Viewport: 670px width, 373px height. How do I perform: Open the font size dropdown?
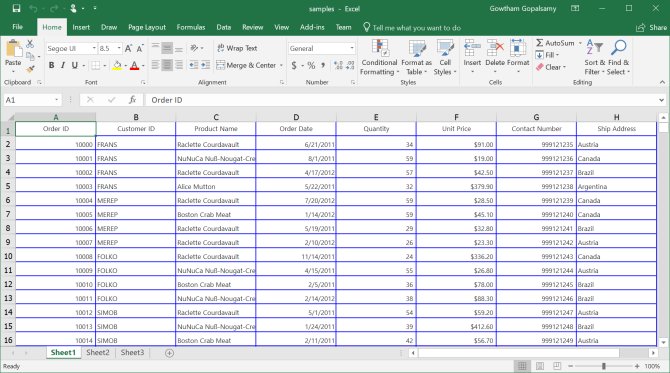(119, 48)
